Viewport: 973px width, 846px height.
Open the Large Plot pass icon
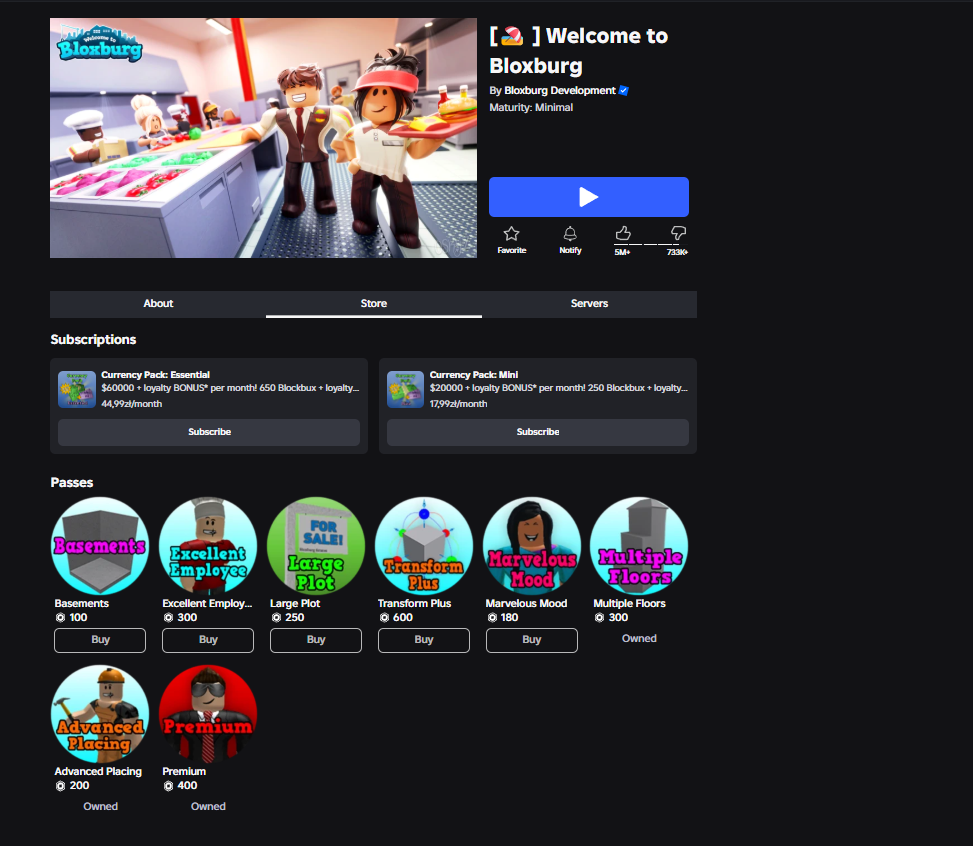pyautogui.click(x=316, y=546)
